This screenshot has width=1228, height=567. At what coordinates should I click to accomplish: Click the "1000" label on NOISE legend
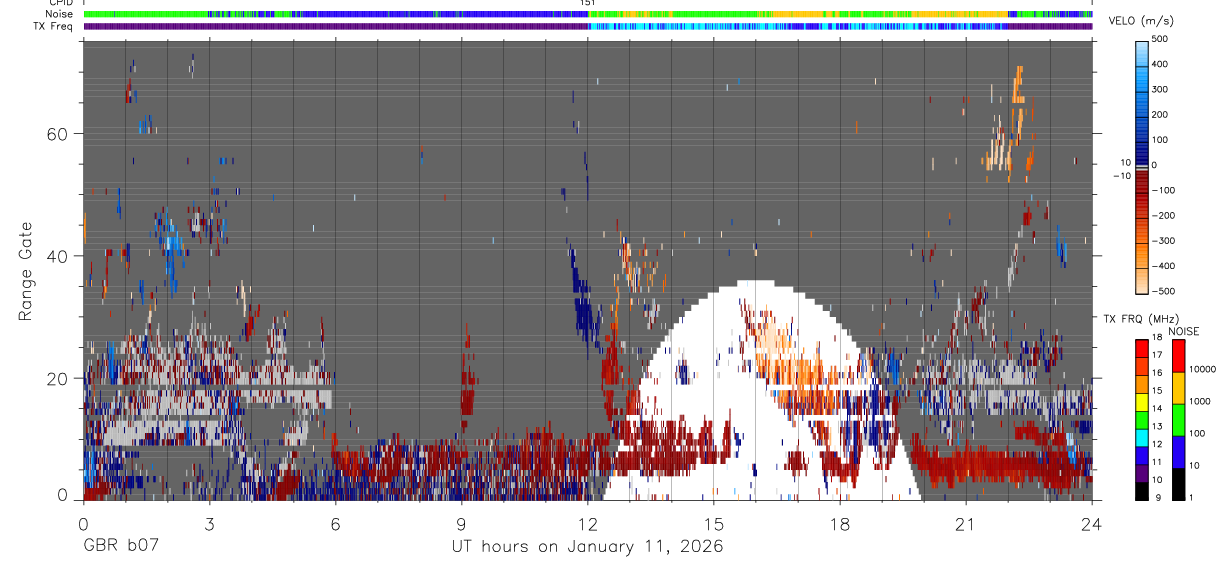click(1202, 402)
